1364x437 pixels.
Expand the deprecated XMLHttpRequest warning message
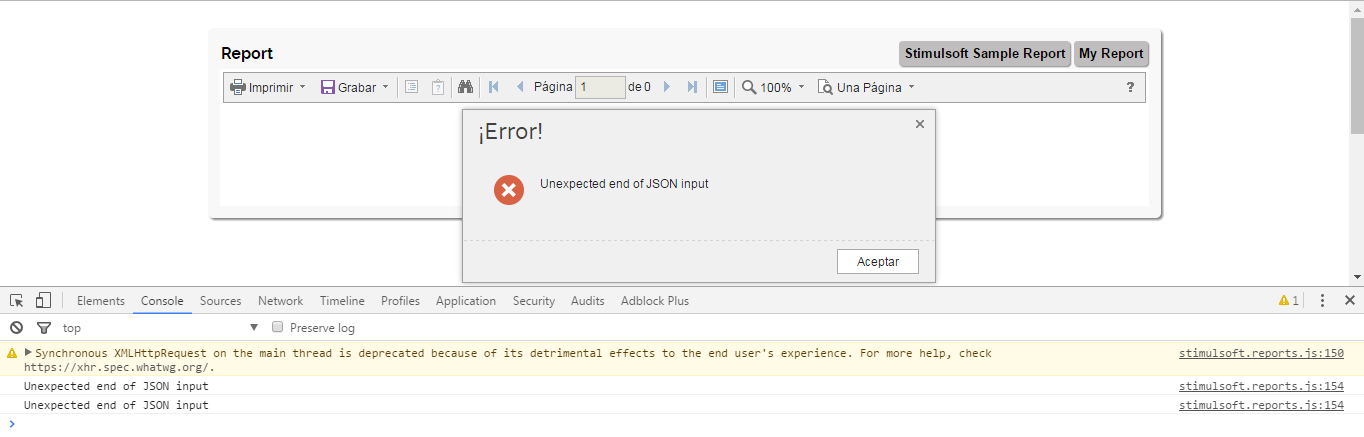pos(28,353)
